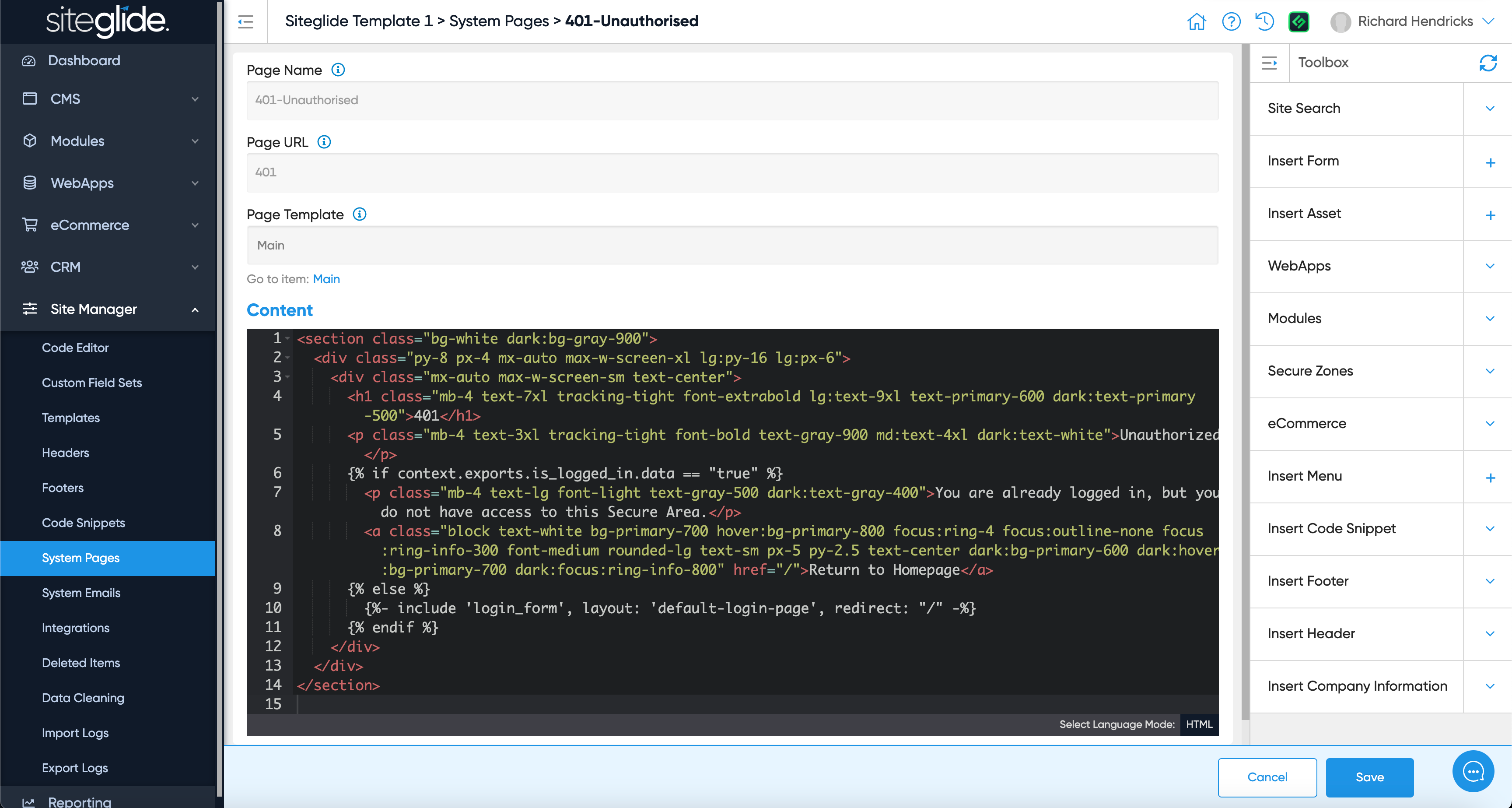
Task: Open Richard Hendricks user dropdown
Action: pyautogui.click(x=1488, y=22)
